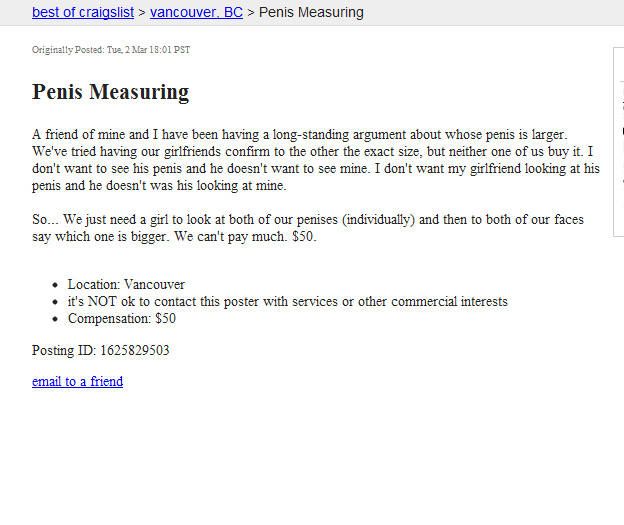Image resolution: width=624 pixels, height=525 pixels.
Task: Click the partially visible side panel at right edge
Action: [x=618, y=142]
